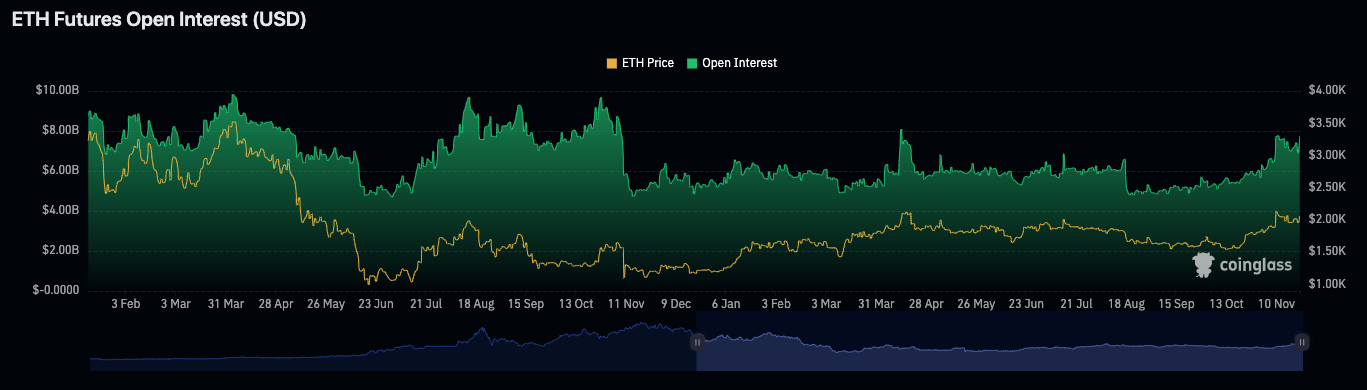This screenshot has height=390, width=1367.
Task: Grab the left range slider handle
Action: [697, 342]
